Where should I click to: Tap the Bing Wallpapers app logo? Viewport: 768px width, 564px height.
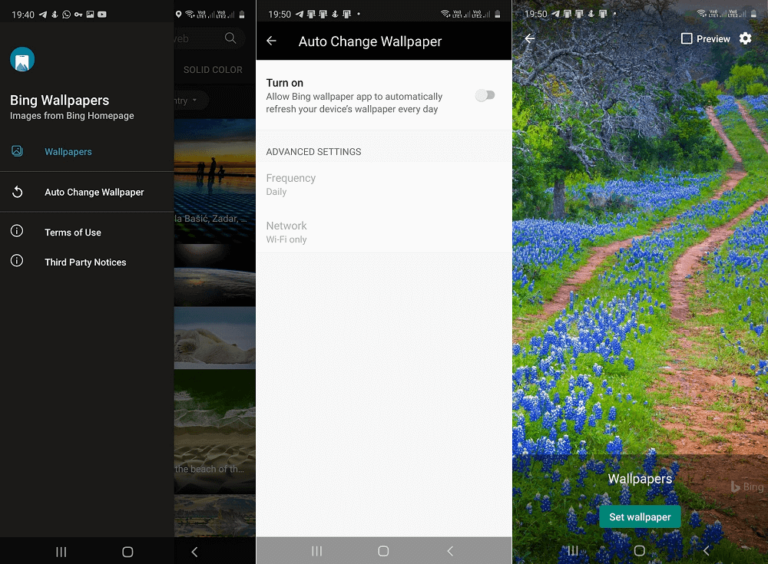pyautogui.click(x=22, y=59)
